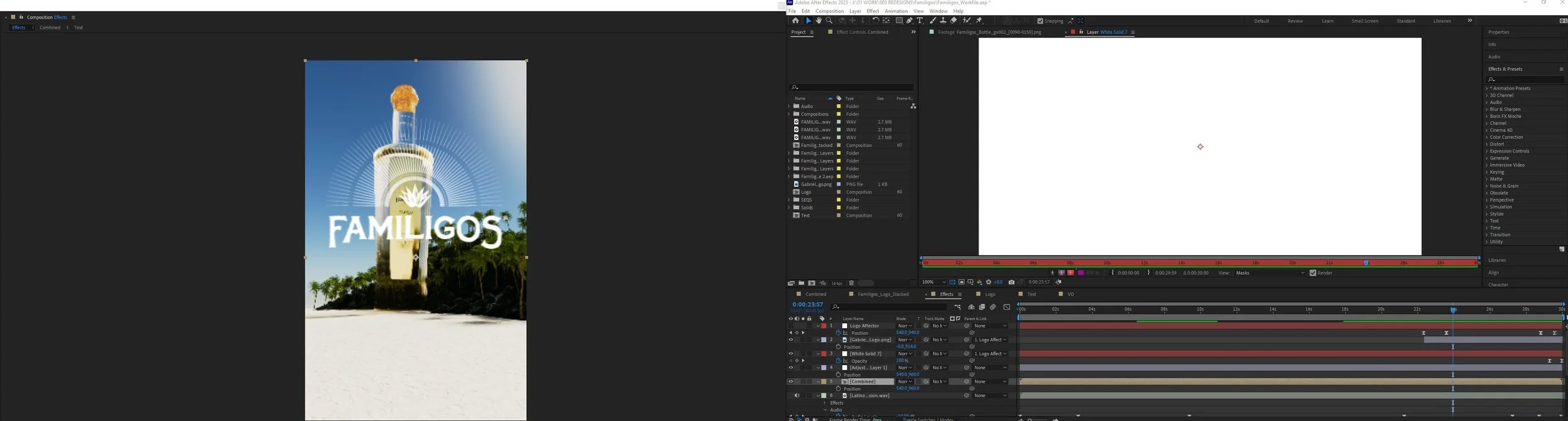Open the Window menu
Image resolution: width=1568 pixels, height=421 pixels.
click(x=938, y=11)
